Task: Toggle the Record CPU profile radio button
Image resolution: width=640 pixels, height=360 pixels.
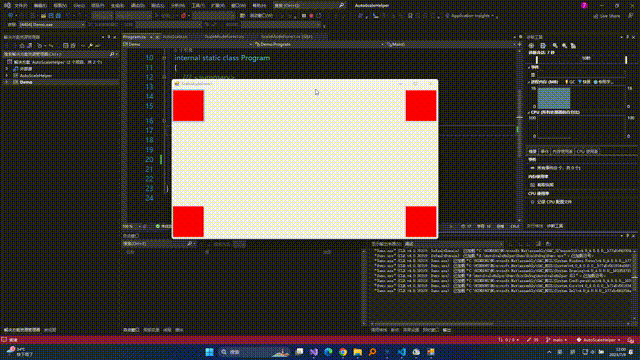Action: [532, 202]
